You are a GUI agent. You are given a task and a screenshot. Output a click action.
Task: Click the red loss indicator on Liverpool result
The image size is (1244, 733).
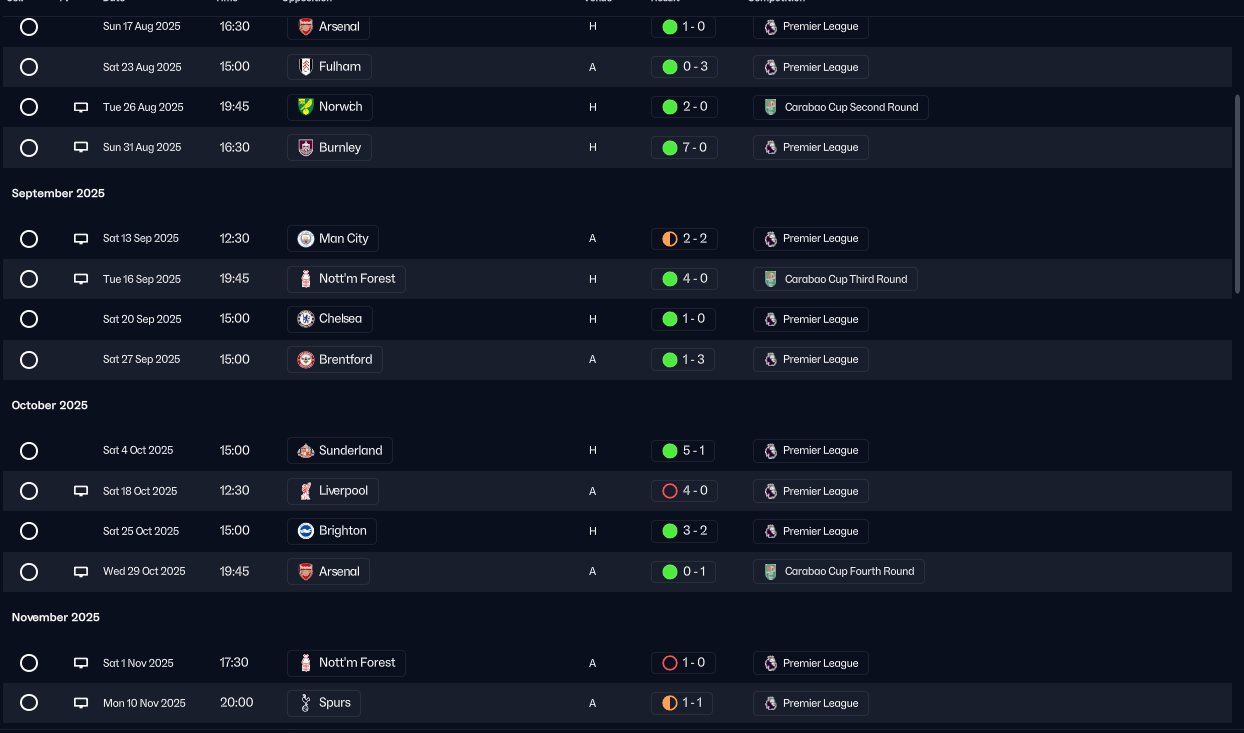pyautogui.click(x=670, y=491)
